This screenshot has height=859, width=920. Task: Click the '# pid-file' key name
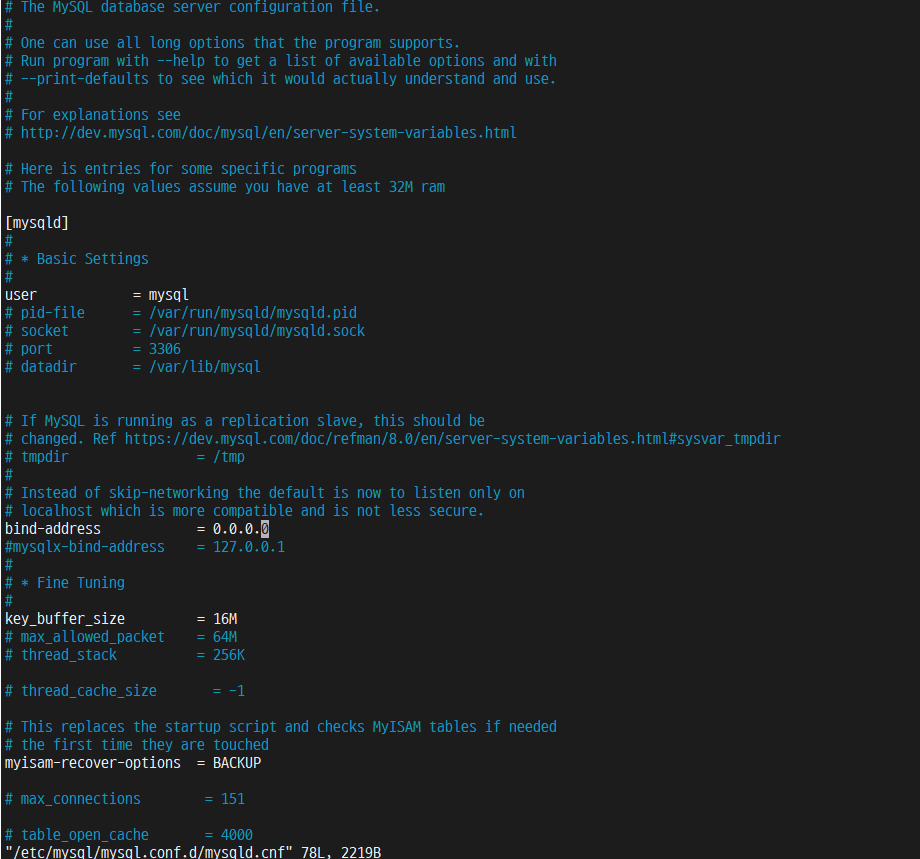45,313
